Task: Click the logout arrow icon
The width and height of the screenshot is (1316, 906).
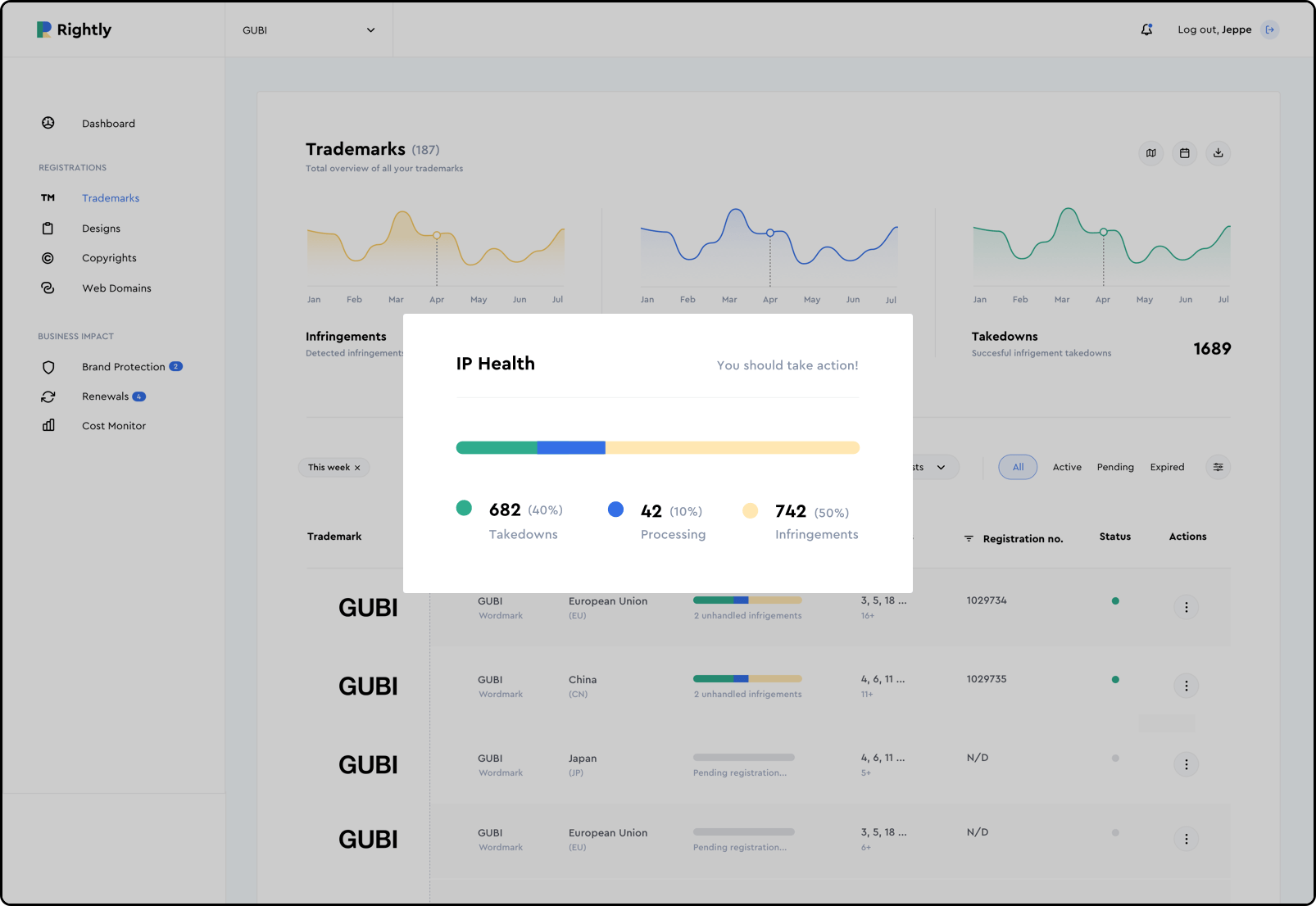Action: pyautogui.click(x=1269, y=29)
